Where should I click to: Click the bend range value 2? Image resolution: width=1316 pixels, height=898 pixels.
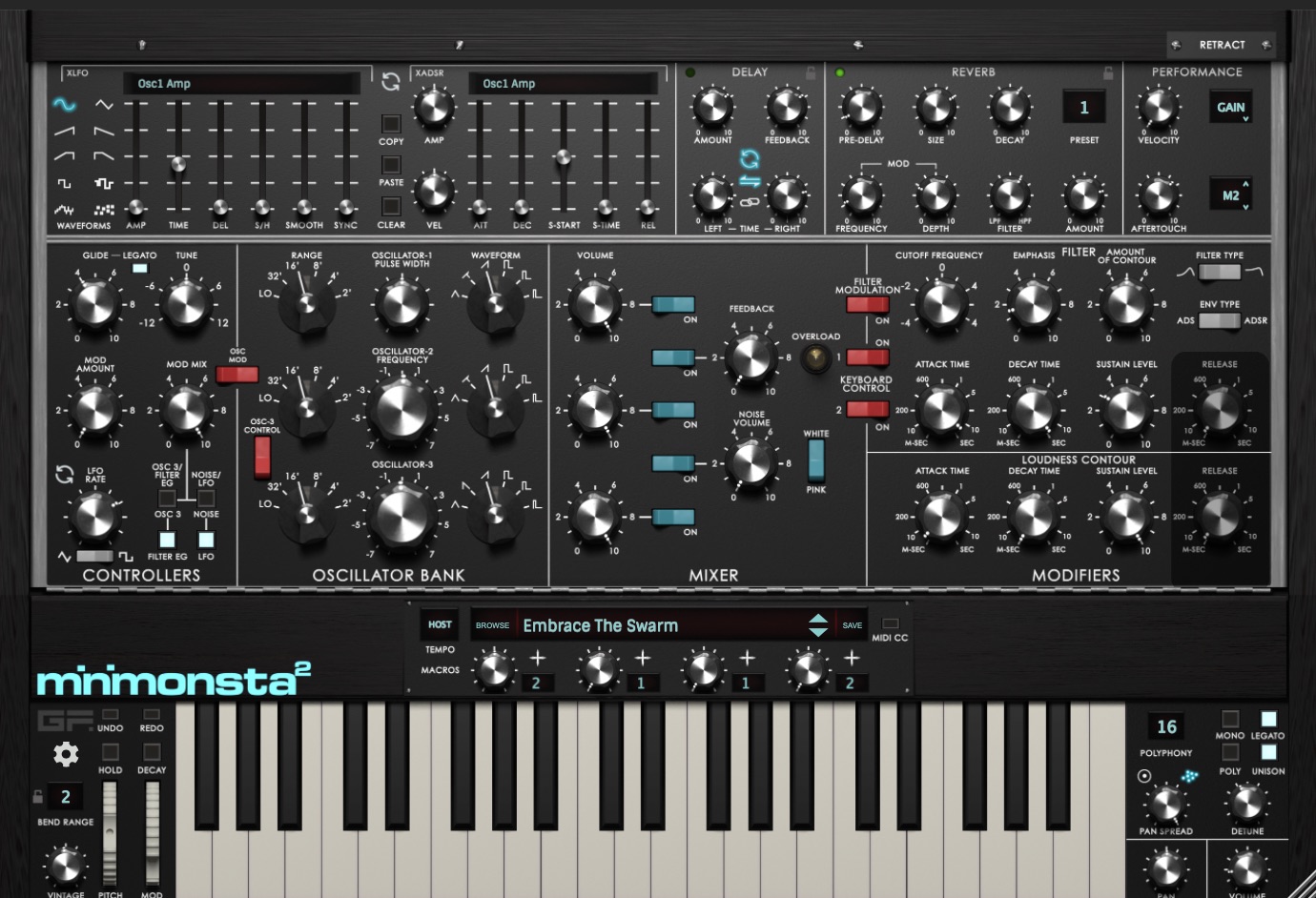[66, 797]
